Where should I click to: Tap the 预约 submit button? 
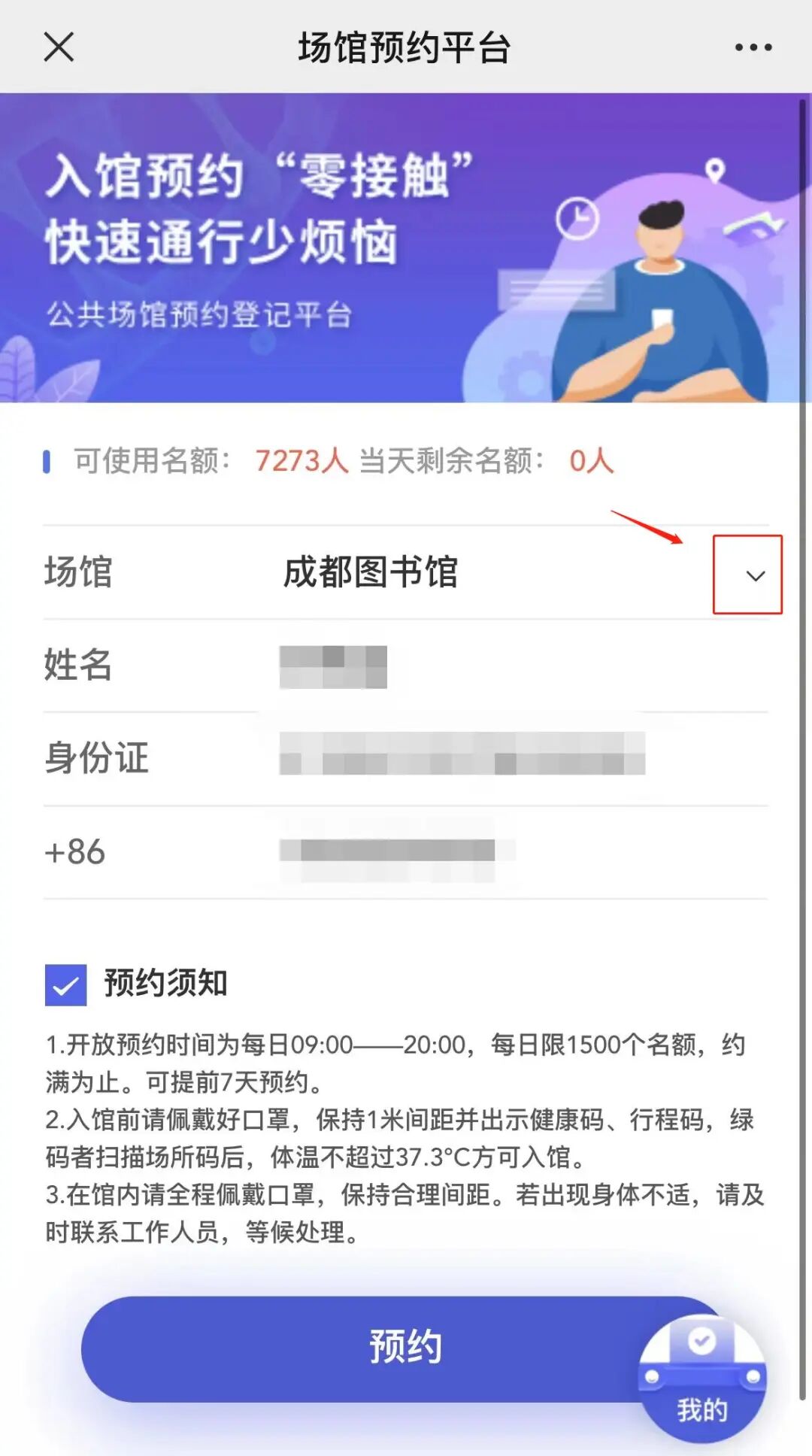(x=404, y=1348)
